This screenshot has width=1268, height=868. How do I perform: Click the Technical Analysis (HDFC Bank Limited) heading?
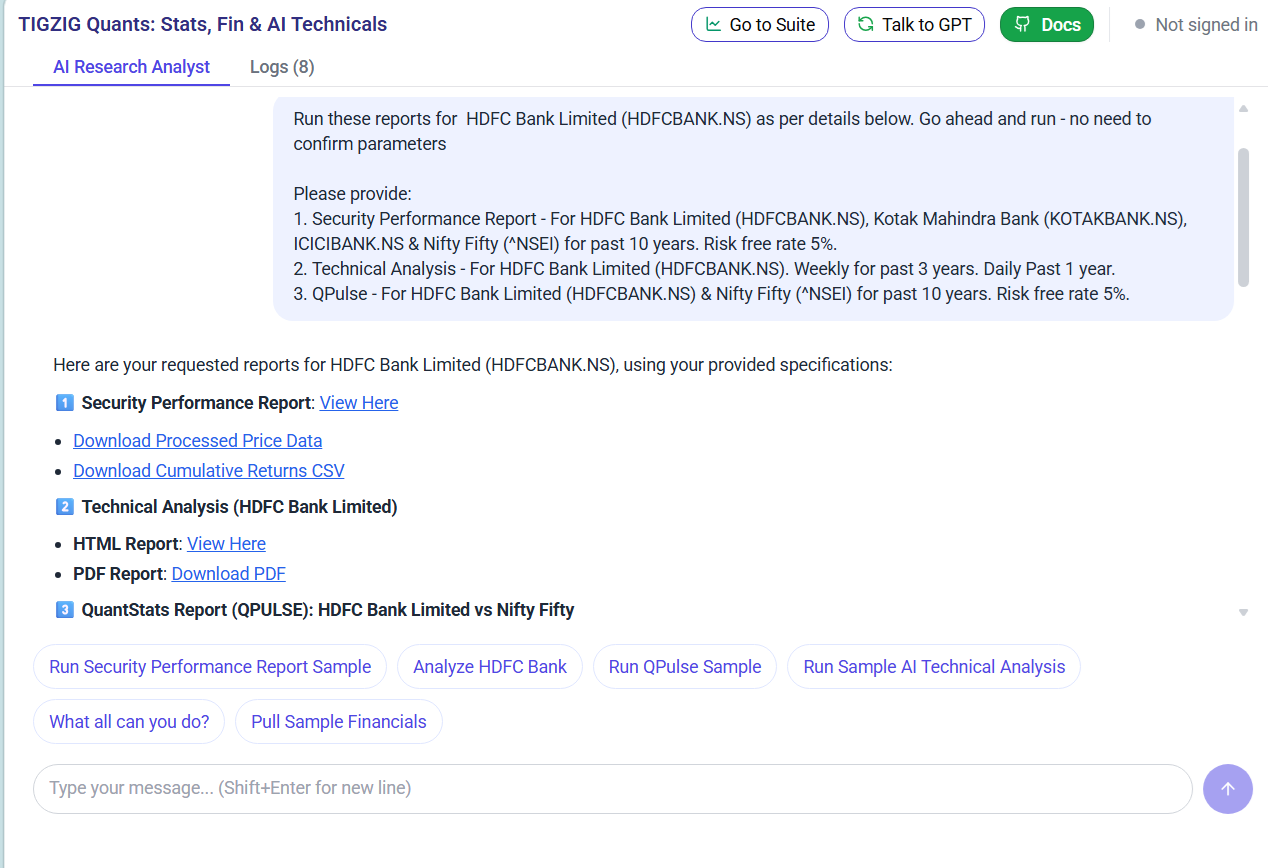pos(240,507)
